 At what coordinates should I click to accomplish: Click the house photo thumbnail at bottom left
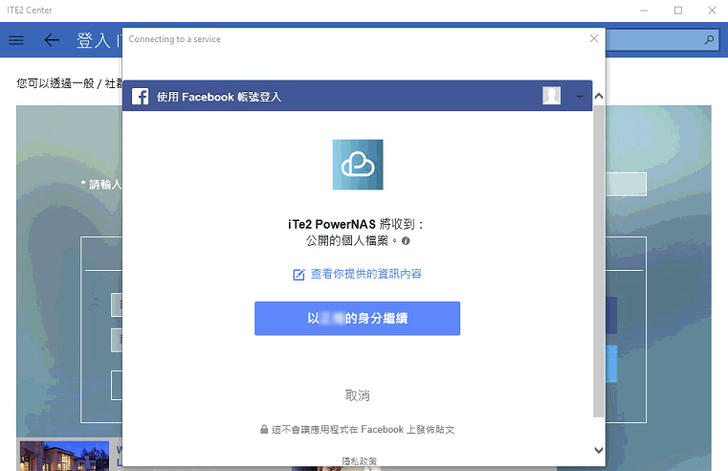click(65, 456)
